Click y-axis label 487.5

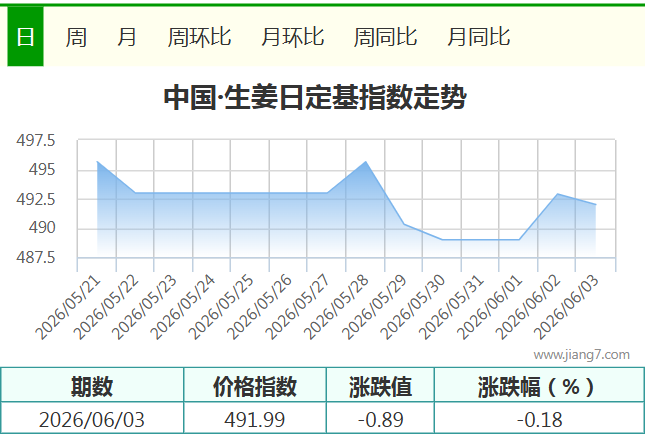tap(35, 257)
